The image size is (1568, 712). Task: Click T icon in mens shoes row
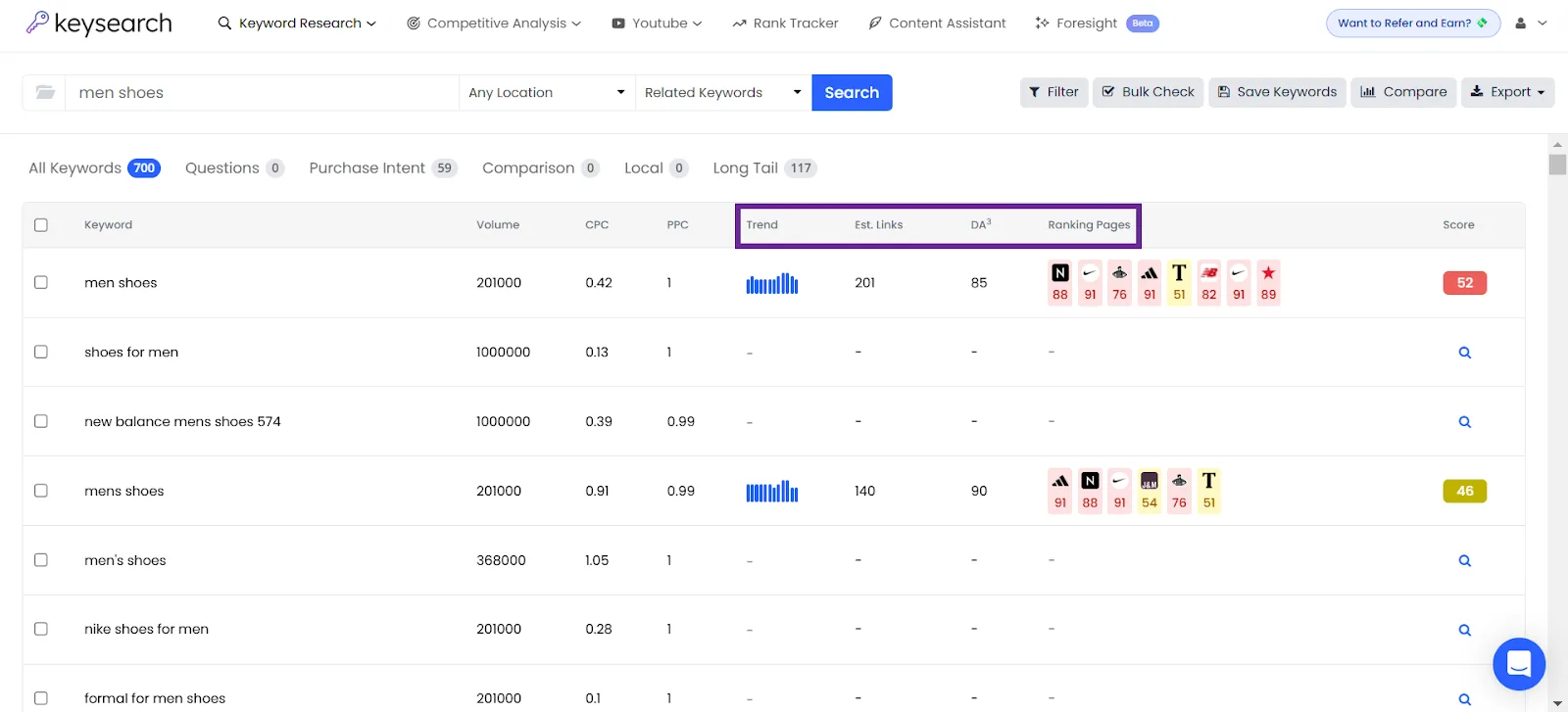pos(1209,491)
